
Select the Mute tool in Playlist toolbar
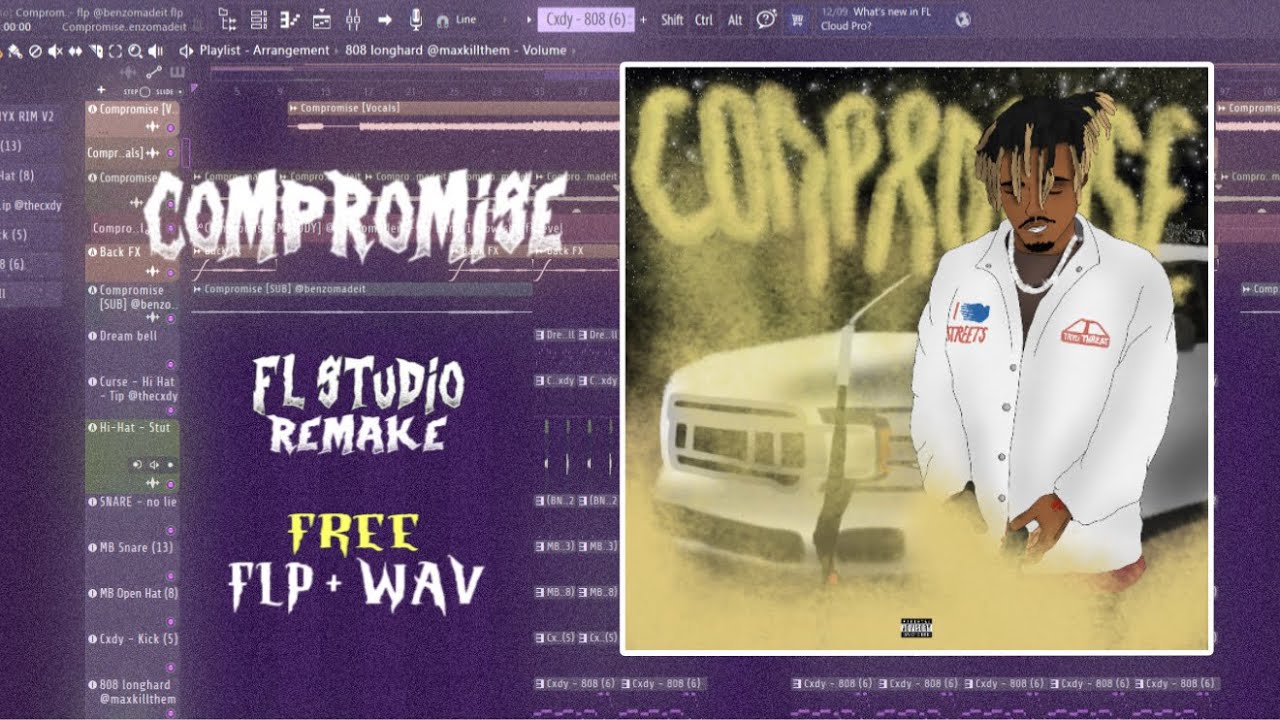click(x=55, y=51)
